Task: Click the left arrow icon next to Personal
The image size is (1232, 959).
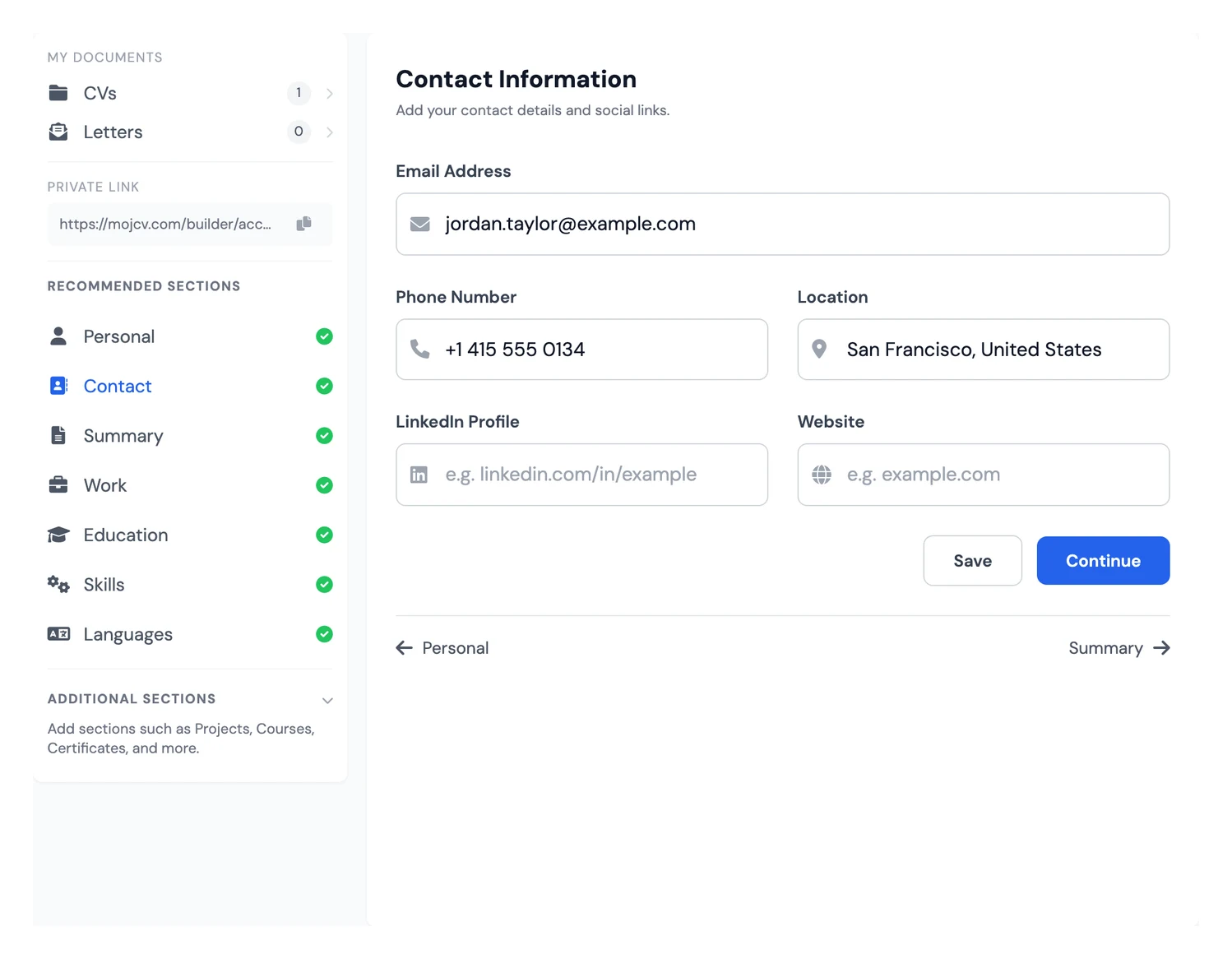Action: coord(405,648)
